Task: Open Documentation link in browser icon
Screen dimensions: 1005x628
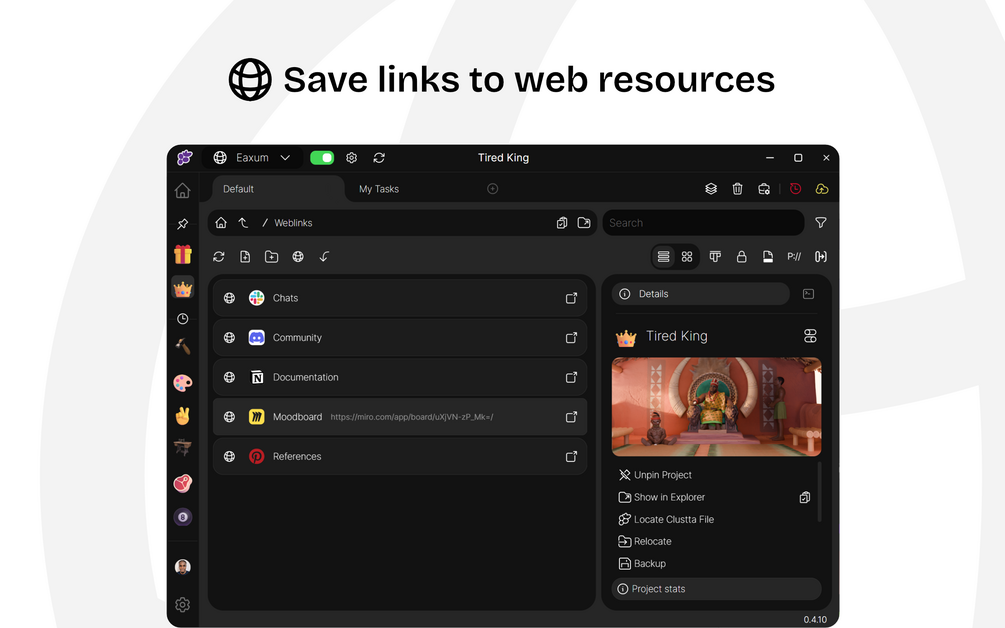Action: point(571,377)
